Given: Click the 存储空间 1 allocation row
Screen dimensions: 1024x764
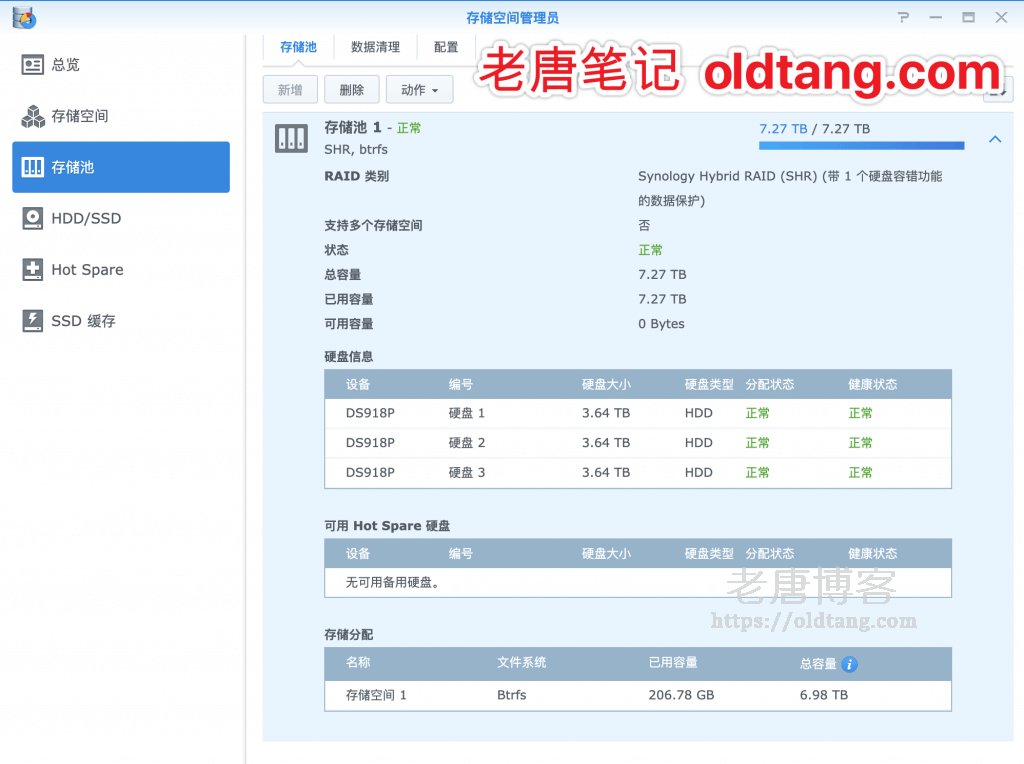Looking at the screenshot, I should 638,695.
